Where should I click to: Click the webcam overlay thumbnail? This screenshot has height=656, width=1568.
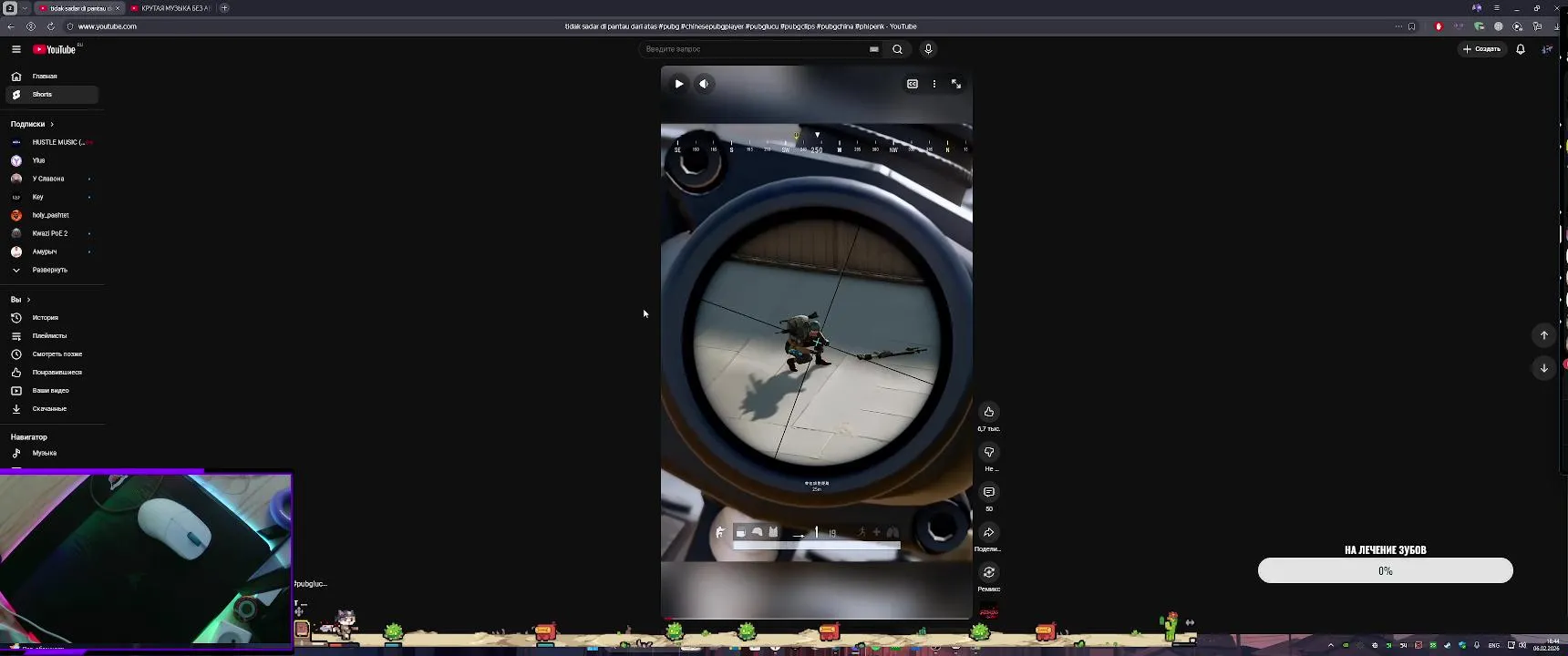[146, 559]
